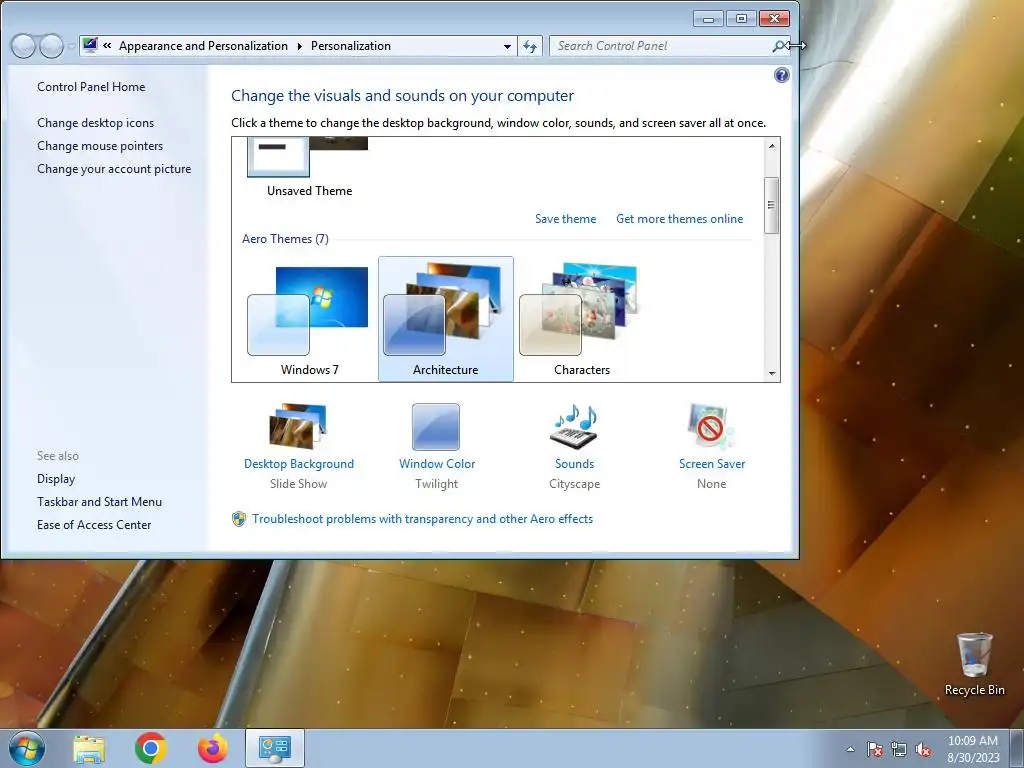This screenshot has height=768, width=1024.
Task: Click the Window Color label
Action: (x=436, y=464)
